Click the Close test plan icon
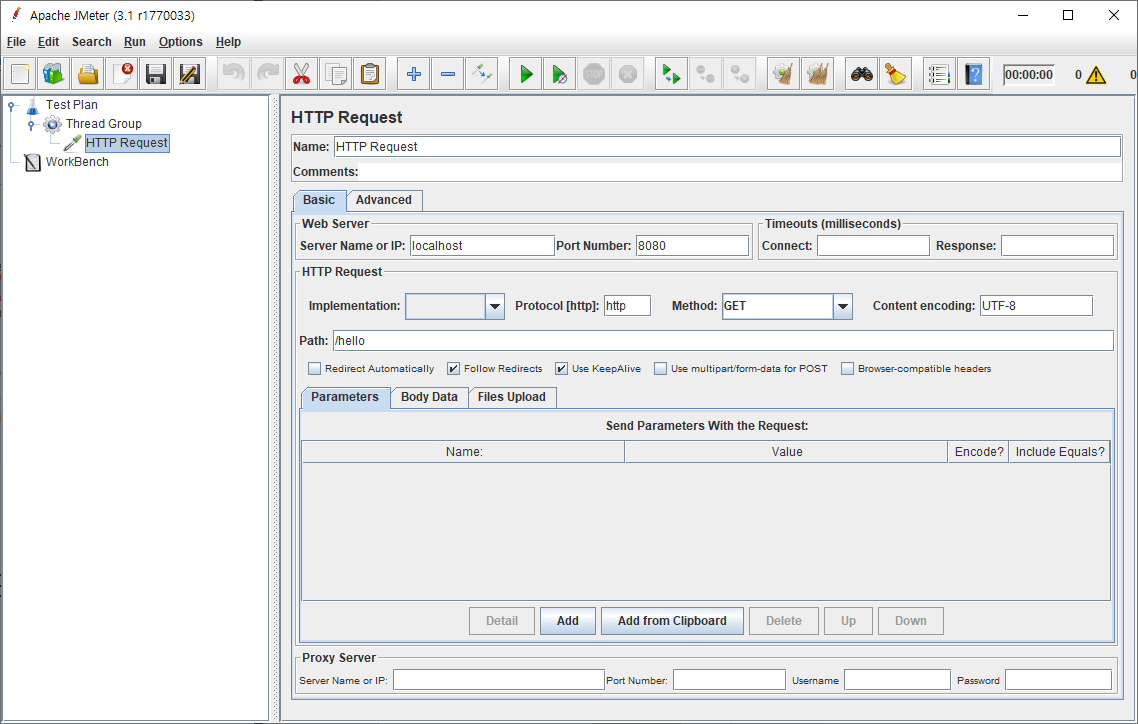 [122, 74]
